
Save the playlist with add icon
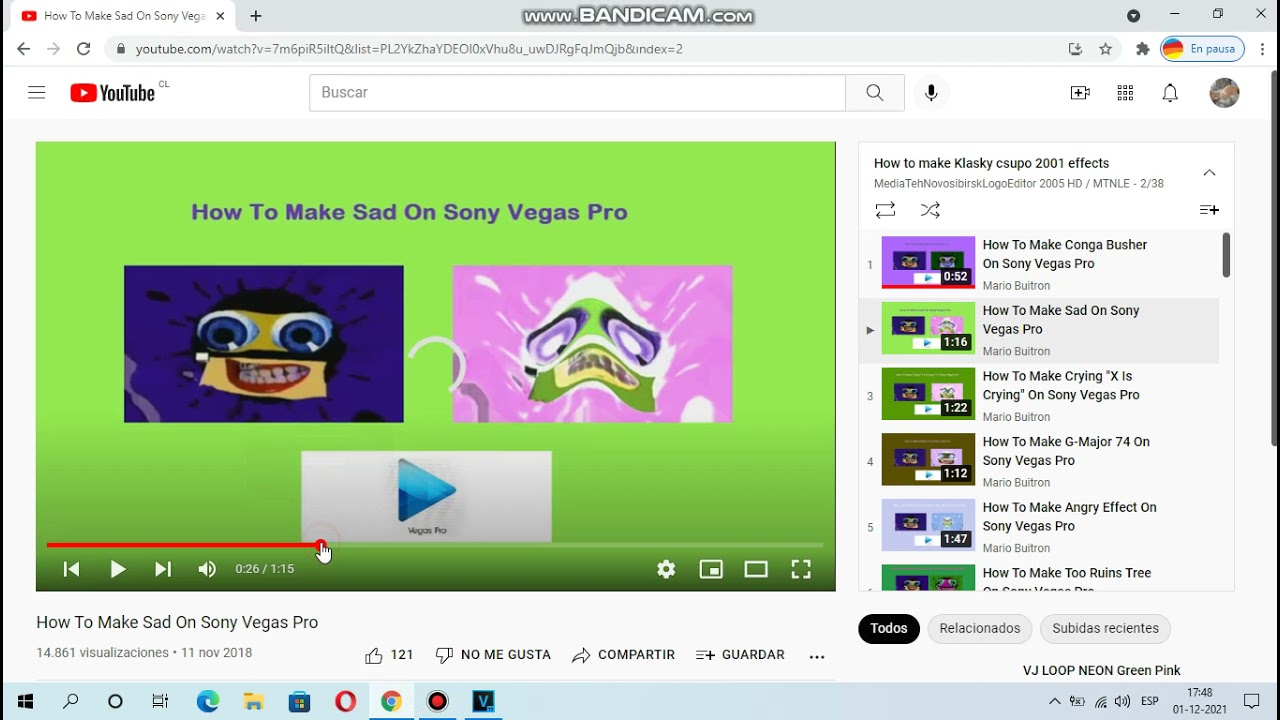coord(1209,210)
